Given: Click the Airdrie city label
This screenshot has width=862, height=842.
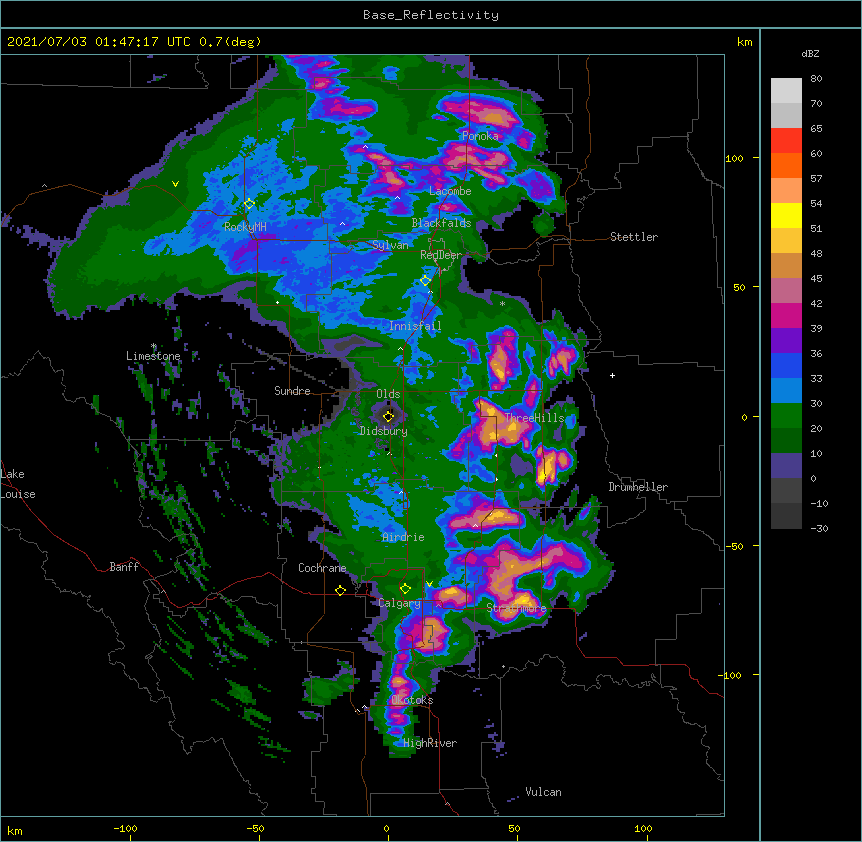Looking at the screenshot, I should 403,537.
